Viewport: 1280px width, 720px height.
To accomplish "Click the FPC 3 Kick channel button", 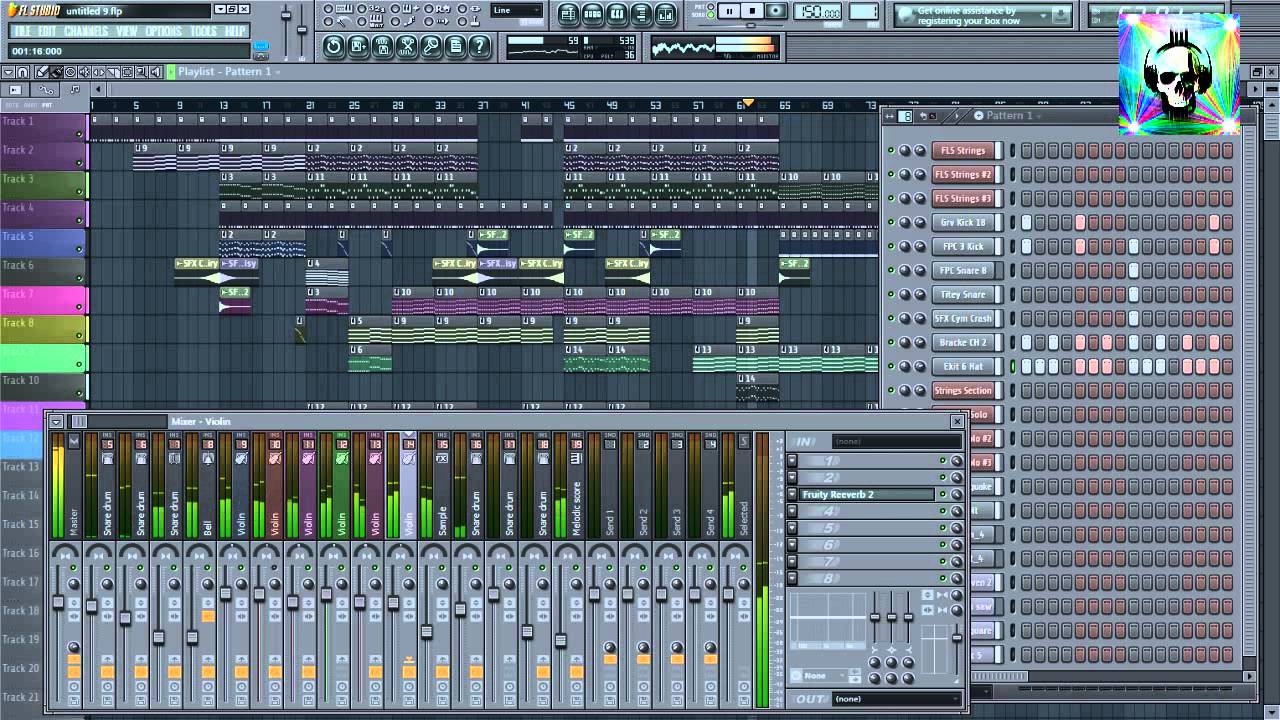I will click(963, 246).
